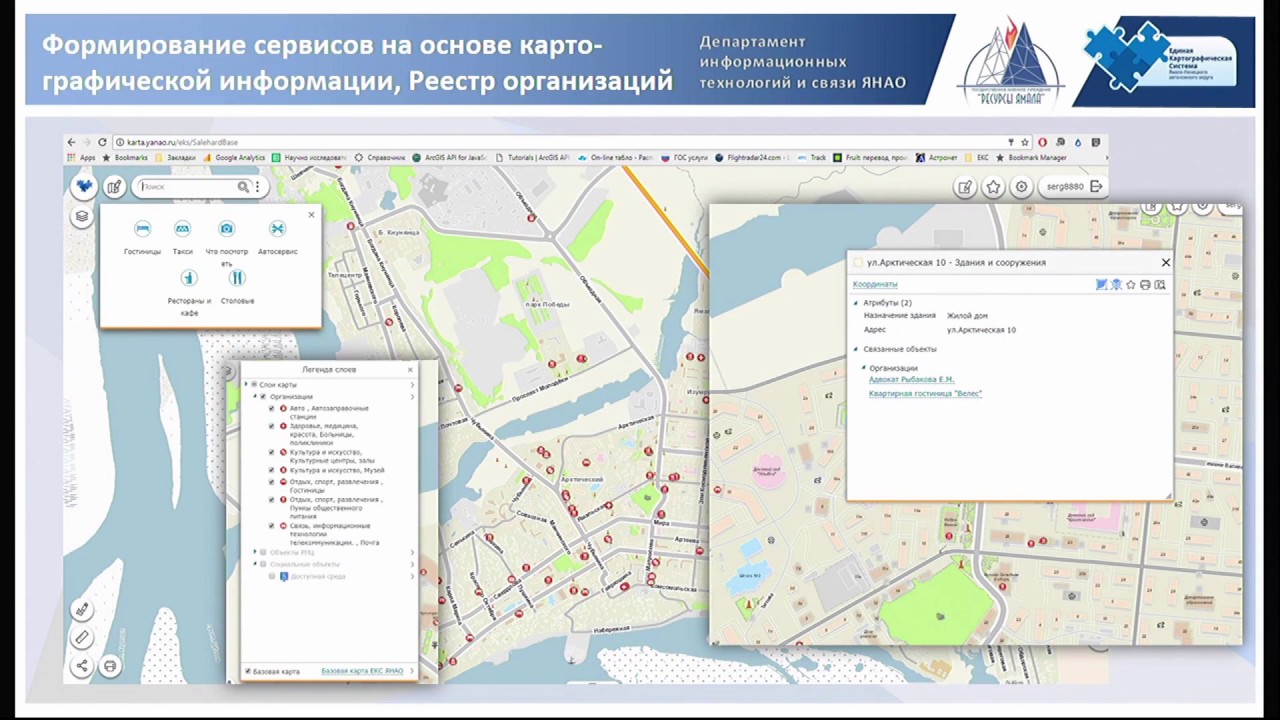Uncheck Пункты общественного питания layer
The height and width of the screenshot is (720, 1280).
click(x=271, y=500)
